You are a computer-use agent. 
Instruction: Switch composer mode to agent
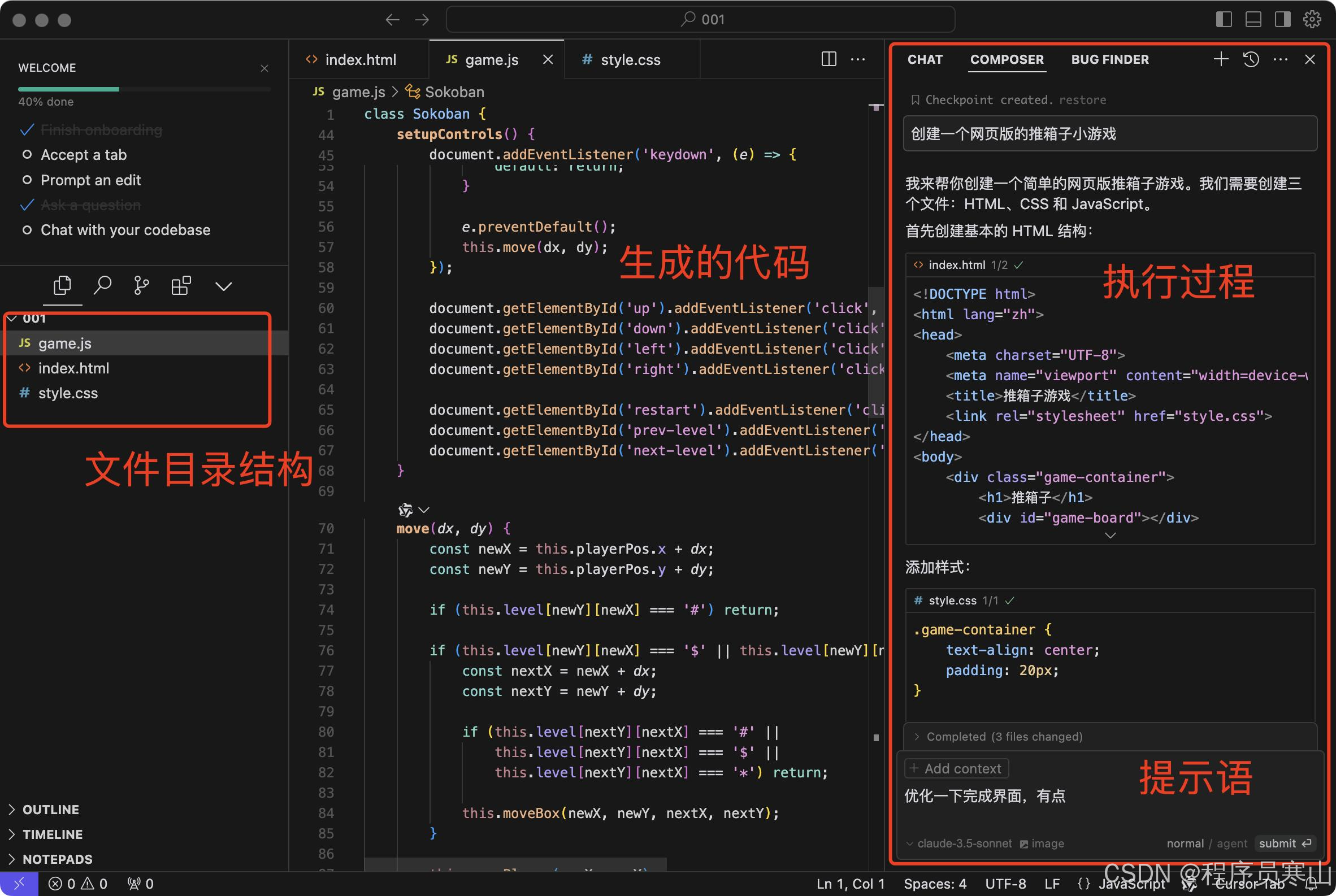1231,843
